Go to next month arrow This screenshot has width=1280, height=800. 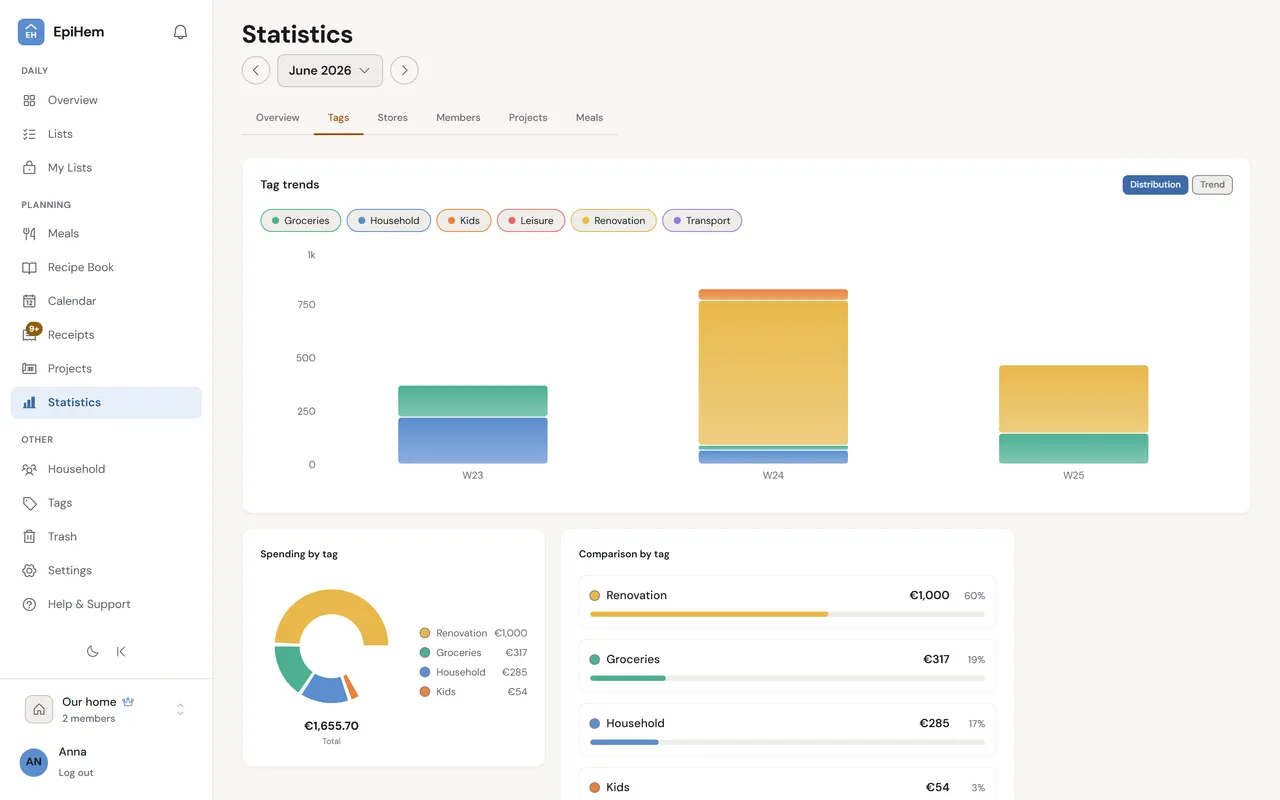(x=404, y=70)
